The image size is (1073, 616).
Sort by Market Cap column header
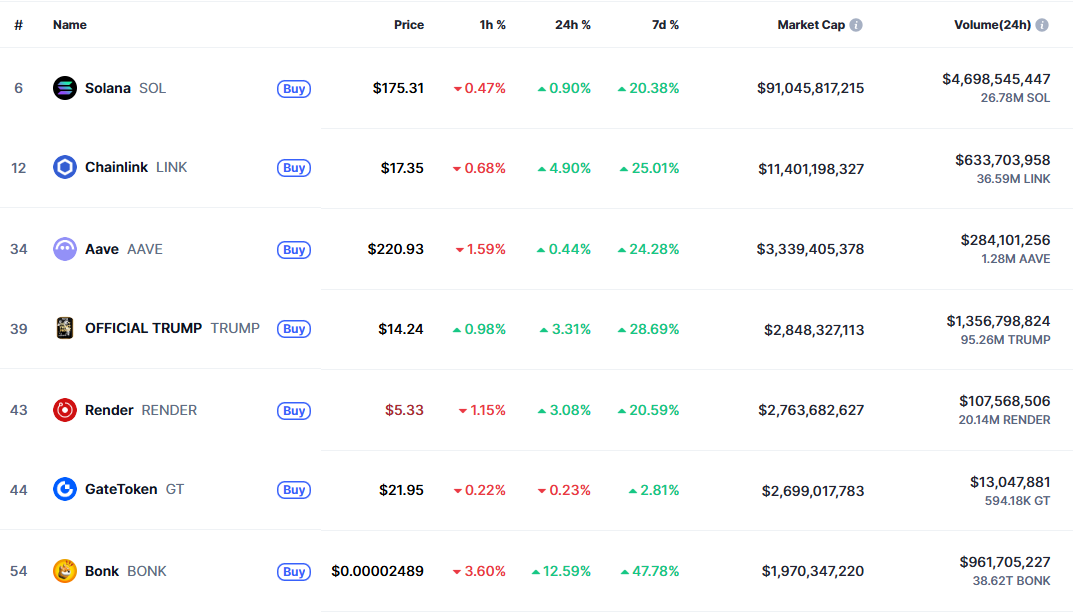811,25
